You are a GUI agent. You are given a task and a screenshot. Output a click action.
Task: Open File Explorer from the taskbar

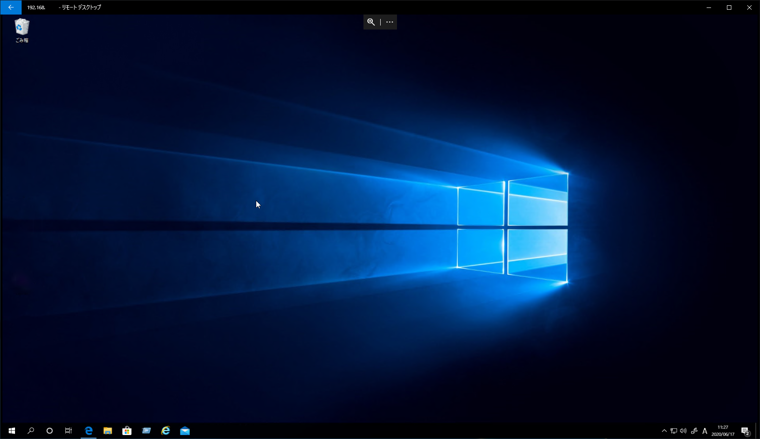coord(108,431)
